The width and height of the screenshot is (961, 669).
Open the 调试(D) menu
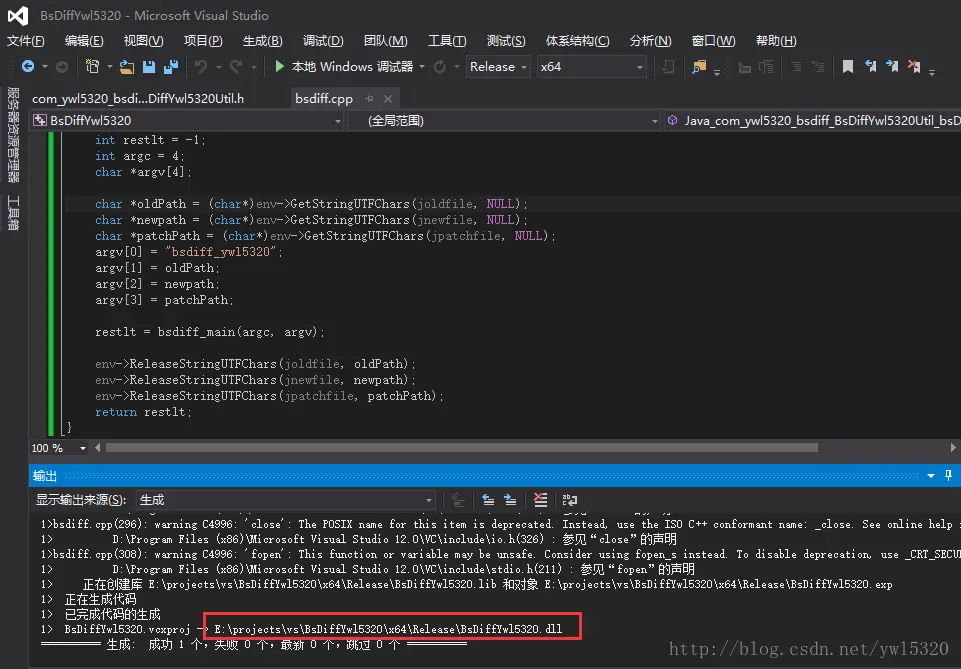pos(323,41)
